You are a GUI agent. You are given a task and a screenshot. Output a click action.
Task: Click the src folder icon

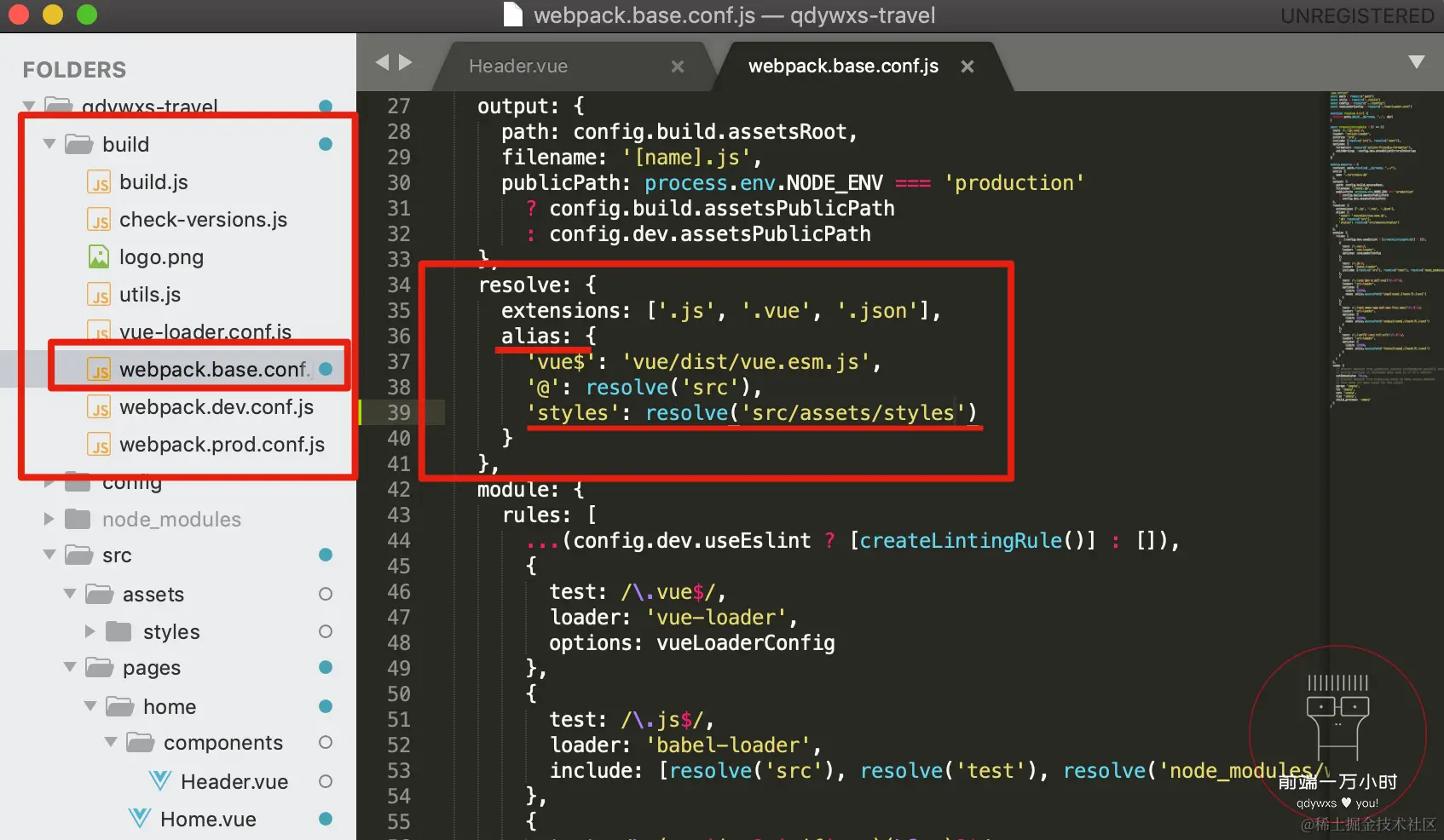79,555
